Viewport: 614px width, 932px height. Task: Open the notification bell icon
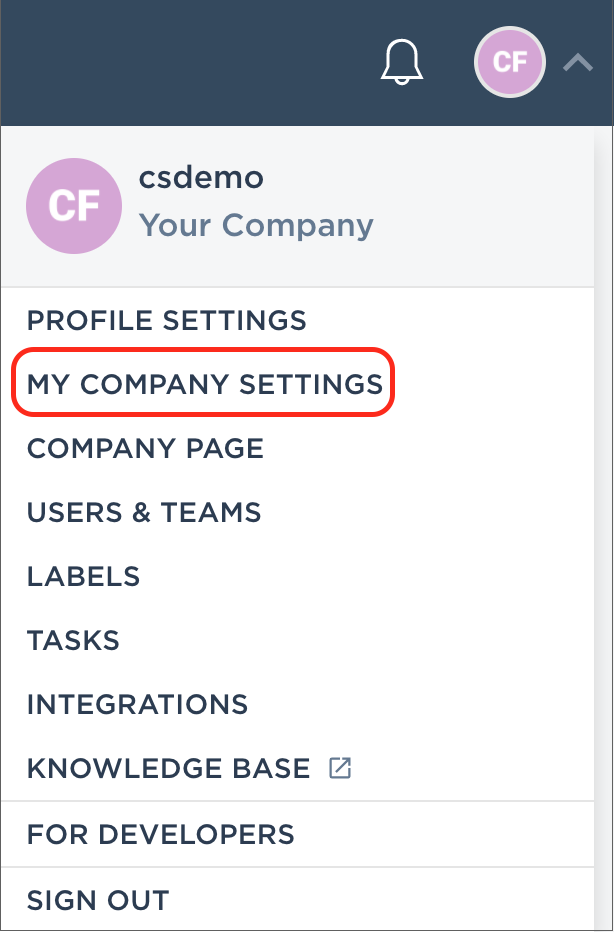click(401, 62)
